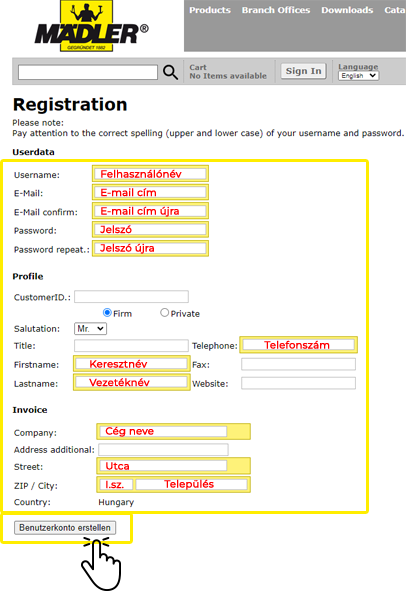
Task: Select the Firm radio button
Action: (x=107, y=313)
